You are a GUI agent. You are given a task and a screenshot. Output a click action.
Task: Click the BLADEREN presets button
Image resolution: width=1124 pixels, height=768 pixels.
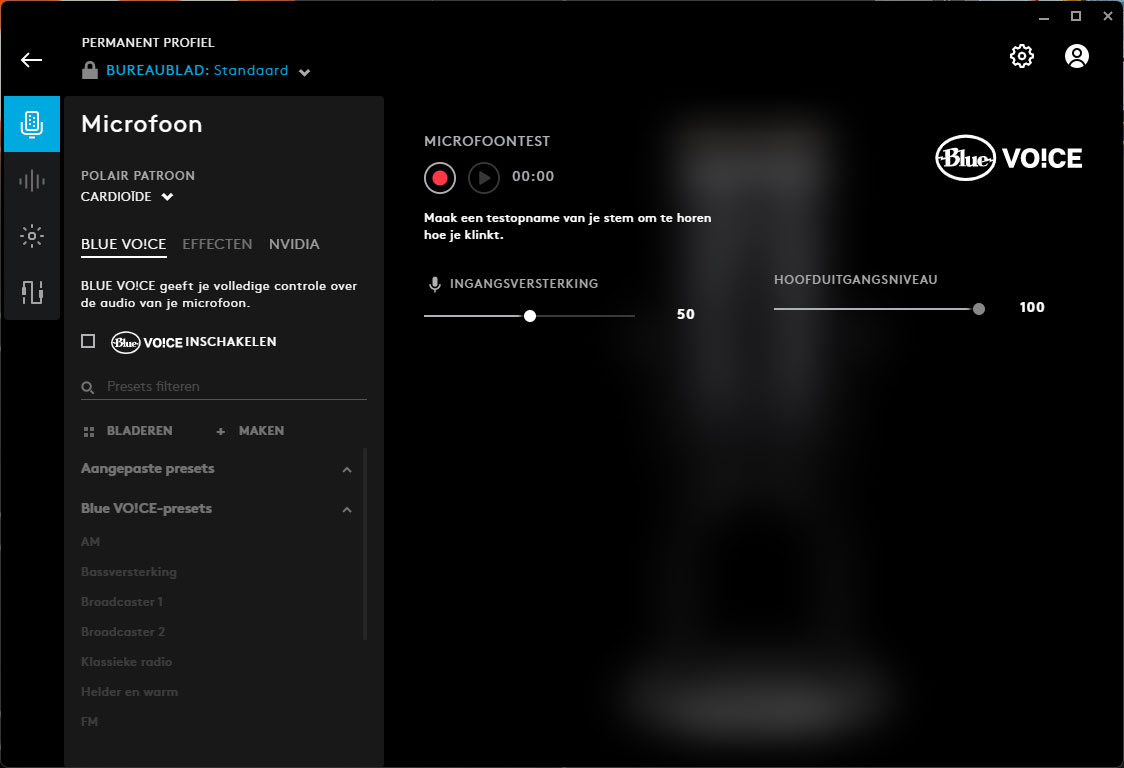coord(128,431)
